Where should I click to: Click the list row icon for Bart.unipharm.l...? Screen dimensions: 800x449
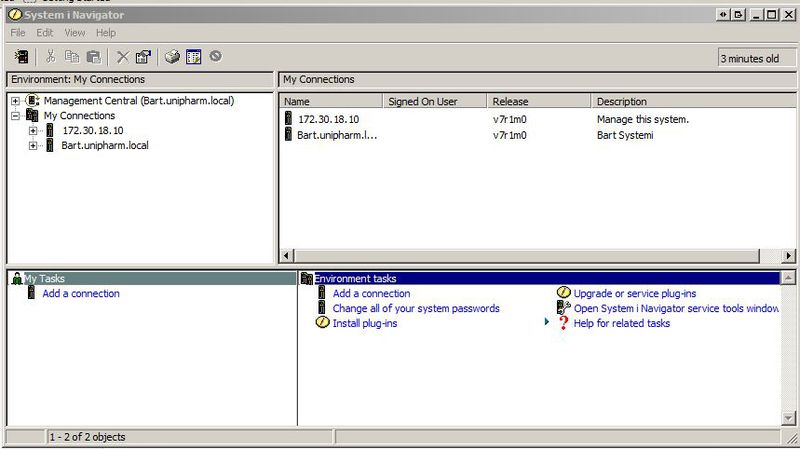(x=288, y=135)
